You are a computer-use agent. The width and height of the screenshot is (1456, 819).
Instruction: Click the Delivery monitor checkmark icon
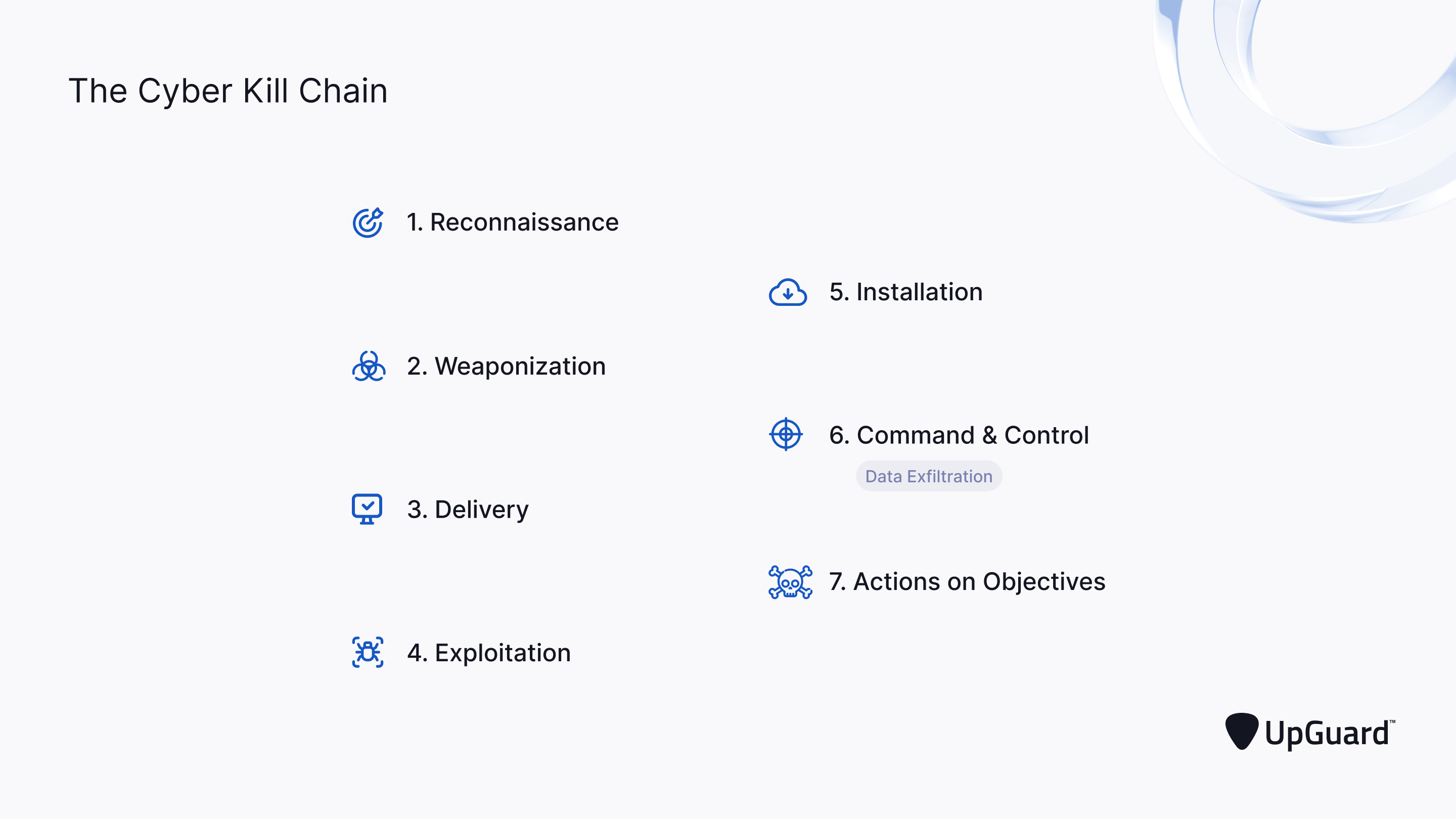coord(367,509)
